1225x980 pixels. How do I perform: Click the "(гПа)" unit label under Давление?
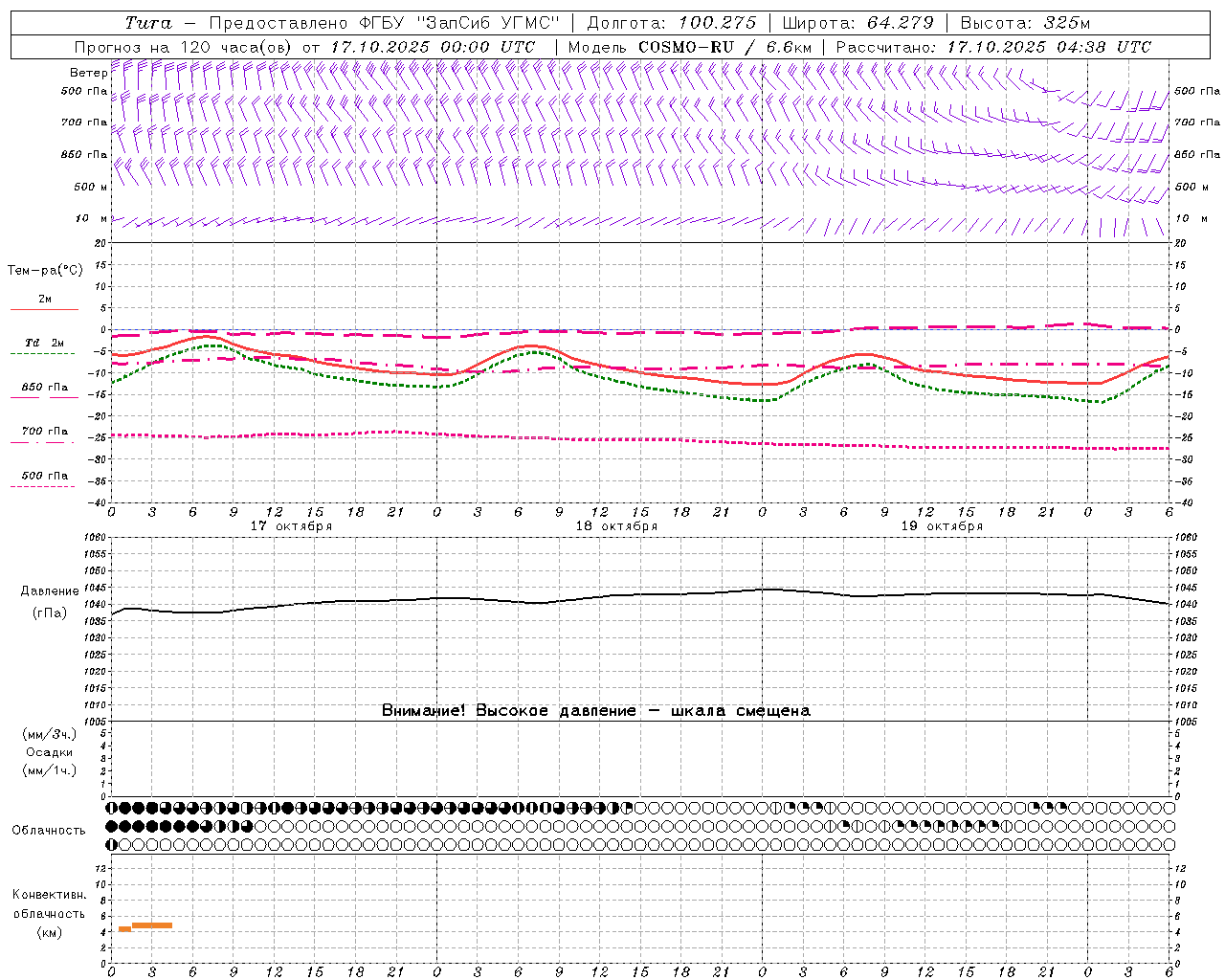50,613
